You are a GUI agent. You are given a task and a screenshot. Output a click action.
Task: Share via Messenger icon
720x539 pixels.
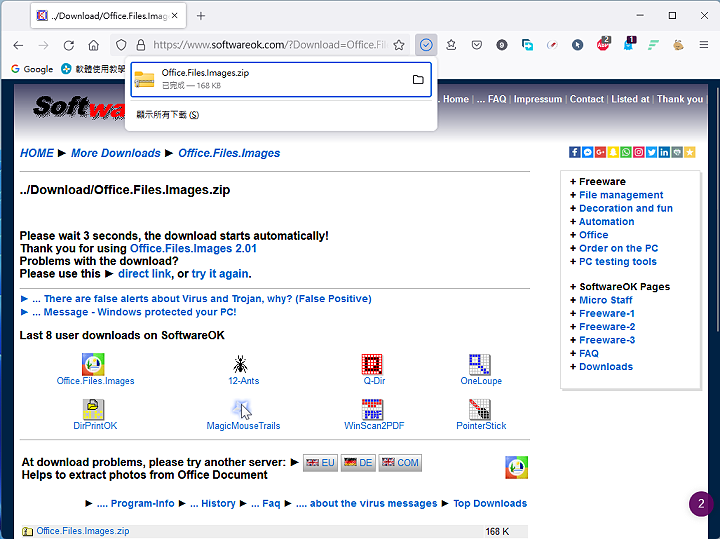[587, 152]
